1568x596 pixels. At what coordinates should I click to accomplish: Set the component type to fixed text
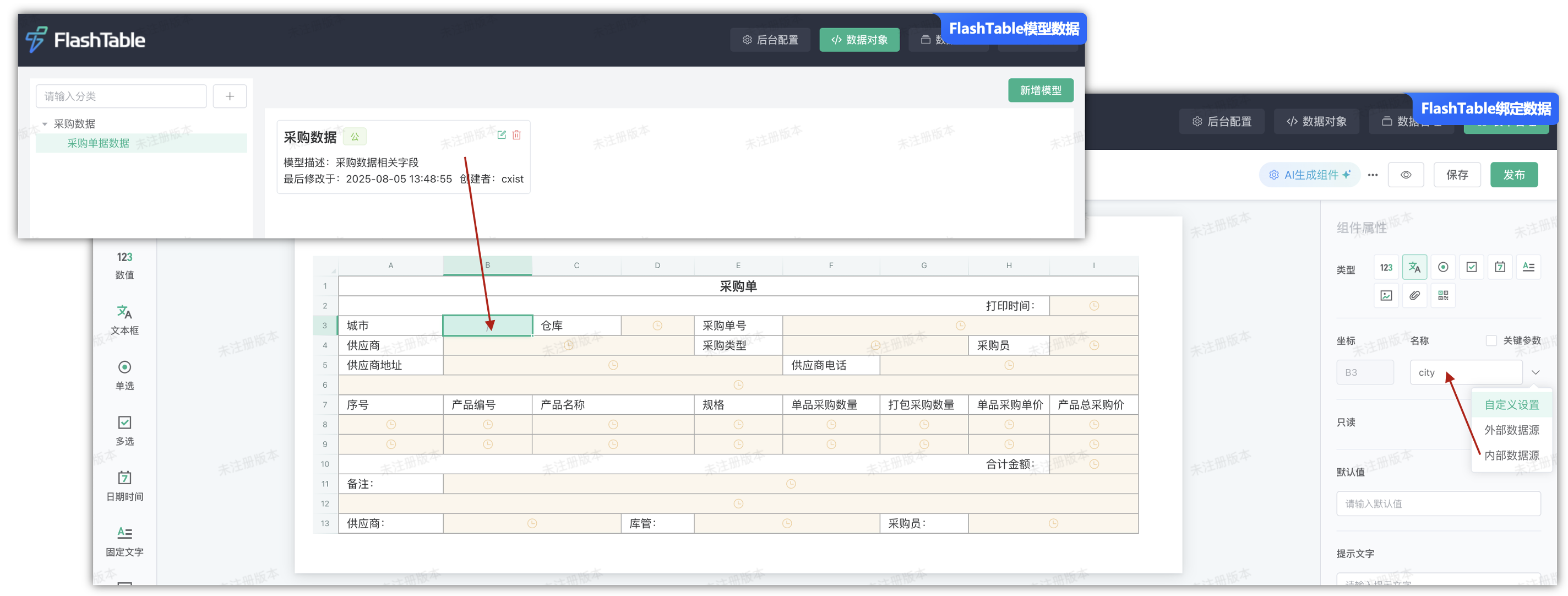[x=1528, y=267]
